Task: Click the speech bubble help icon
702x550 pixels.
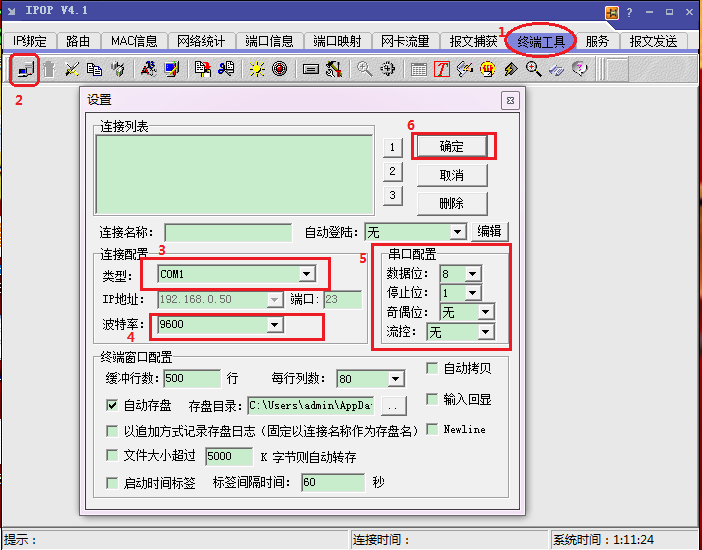Action: click(x=579, y=69)
